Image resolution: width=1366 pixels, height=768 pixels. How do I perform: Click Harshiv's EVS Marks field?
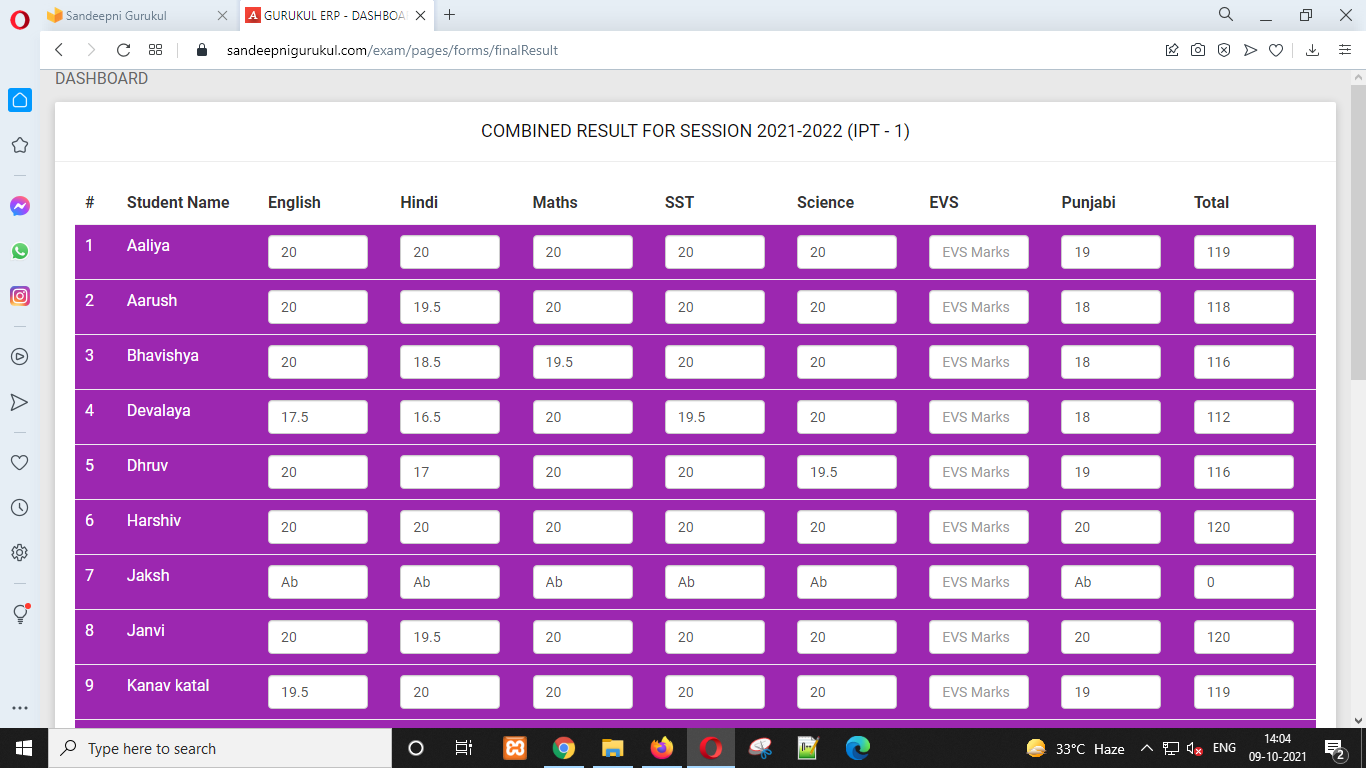tap(979, 527)
